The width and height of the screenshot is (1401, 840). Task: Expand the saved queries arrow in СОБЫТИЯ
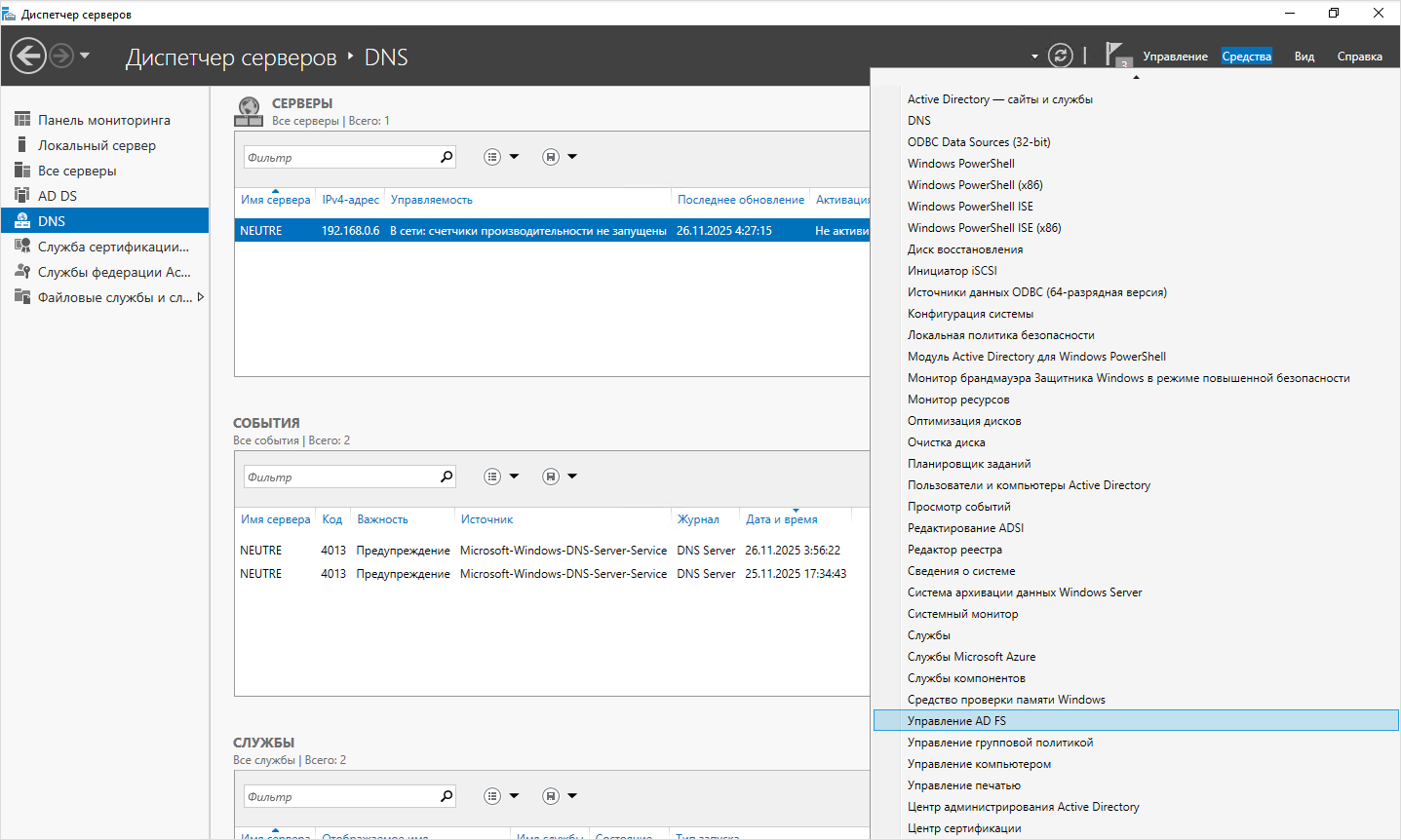point(572,477)
